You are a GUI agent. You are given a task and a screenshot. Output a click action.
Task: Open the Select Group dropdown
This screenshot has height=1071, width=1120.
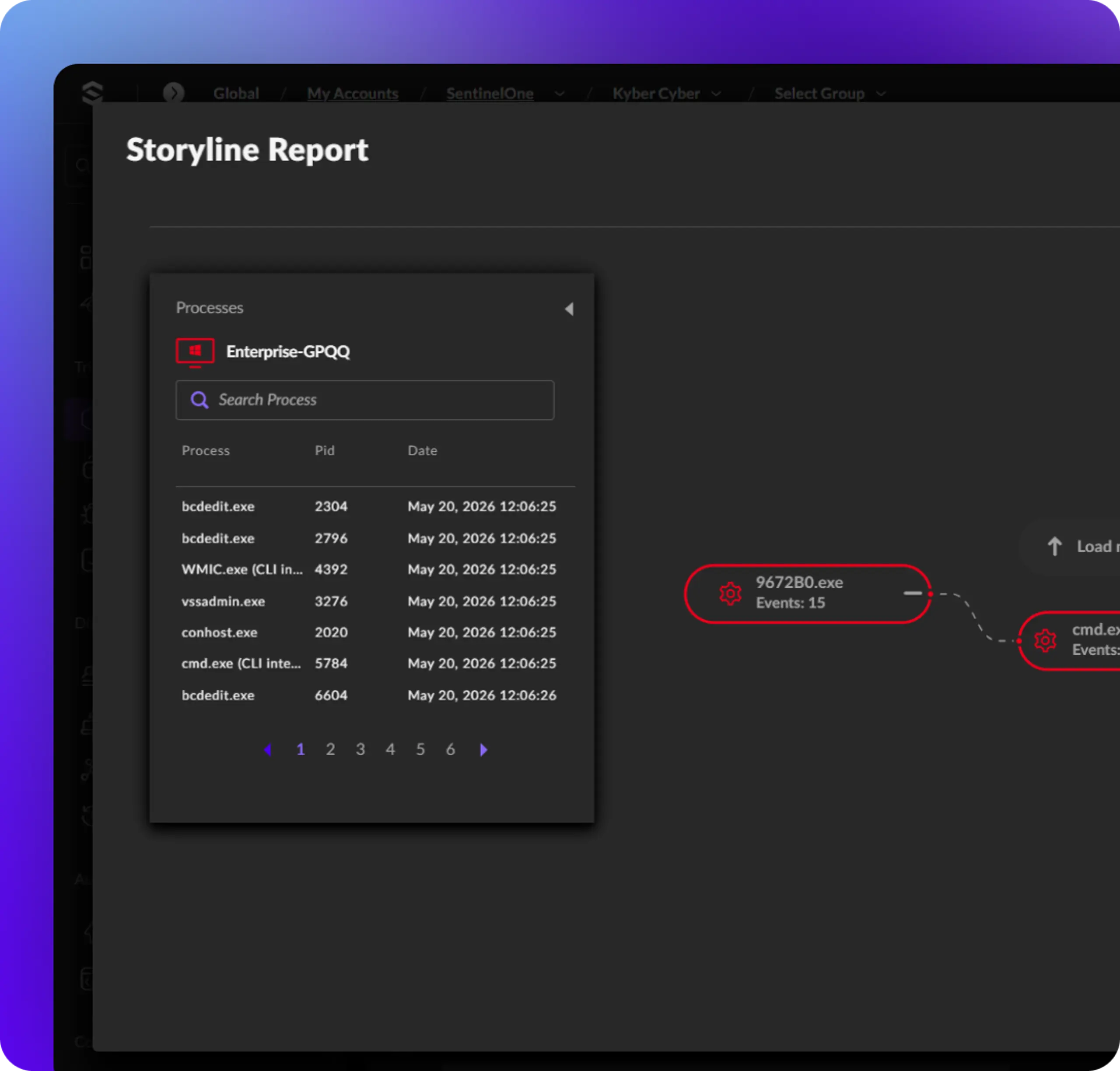pyautogui.click(x=829, y=93)
